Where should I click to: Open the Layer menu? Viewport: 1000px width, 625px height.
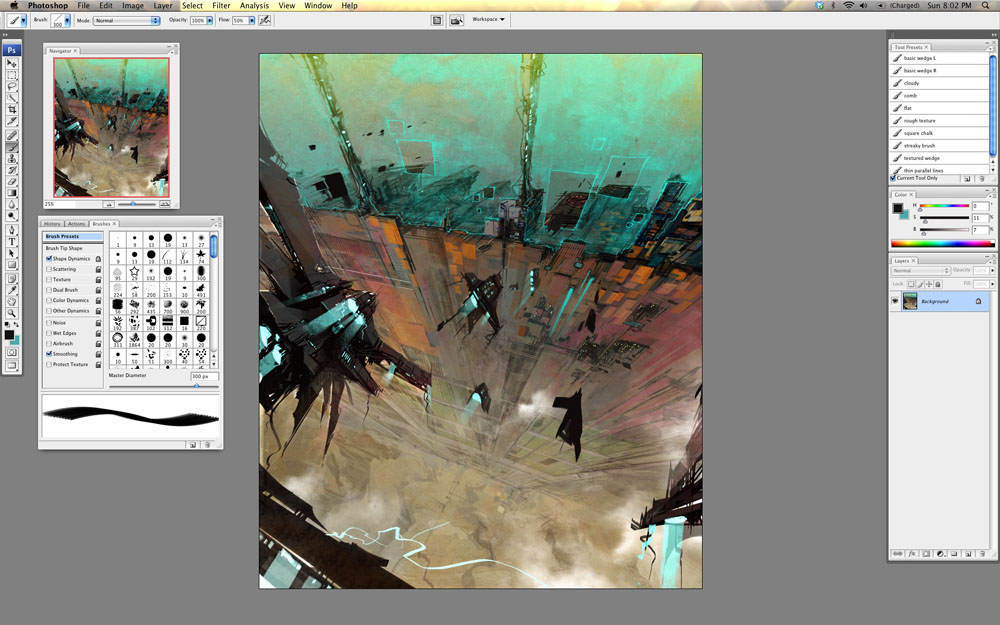(163, 6)
